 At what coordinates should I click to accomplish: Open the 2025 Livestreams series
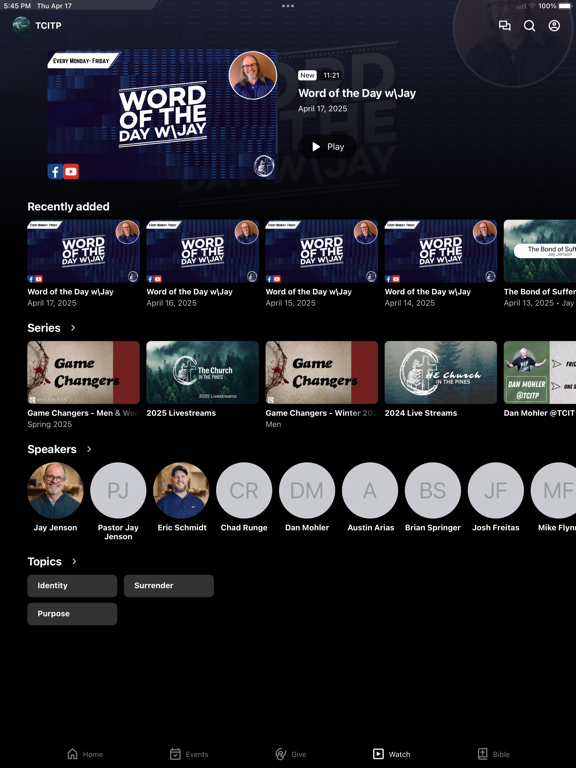[202, 373]
